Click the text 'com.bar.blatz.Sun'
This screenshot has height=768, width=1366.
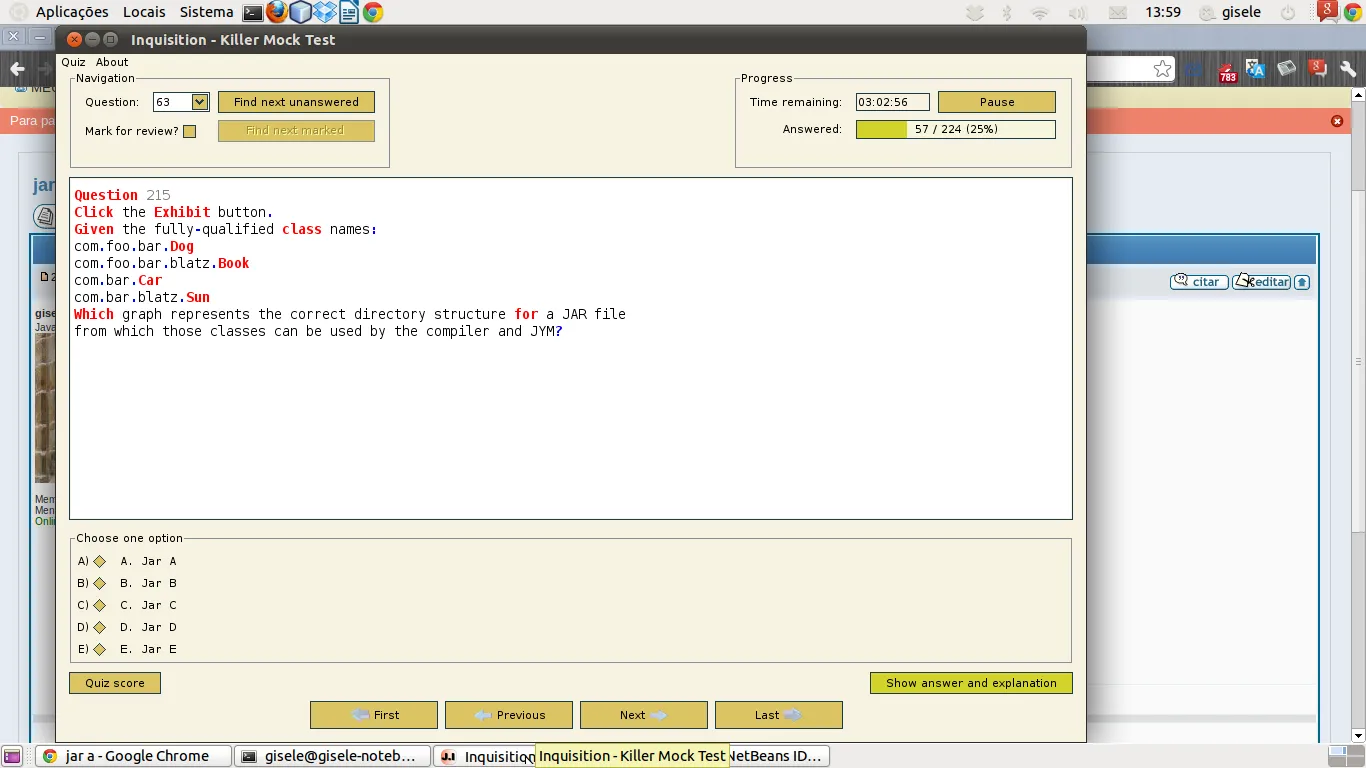click(x=142, y=297)
